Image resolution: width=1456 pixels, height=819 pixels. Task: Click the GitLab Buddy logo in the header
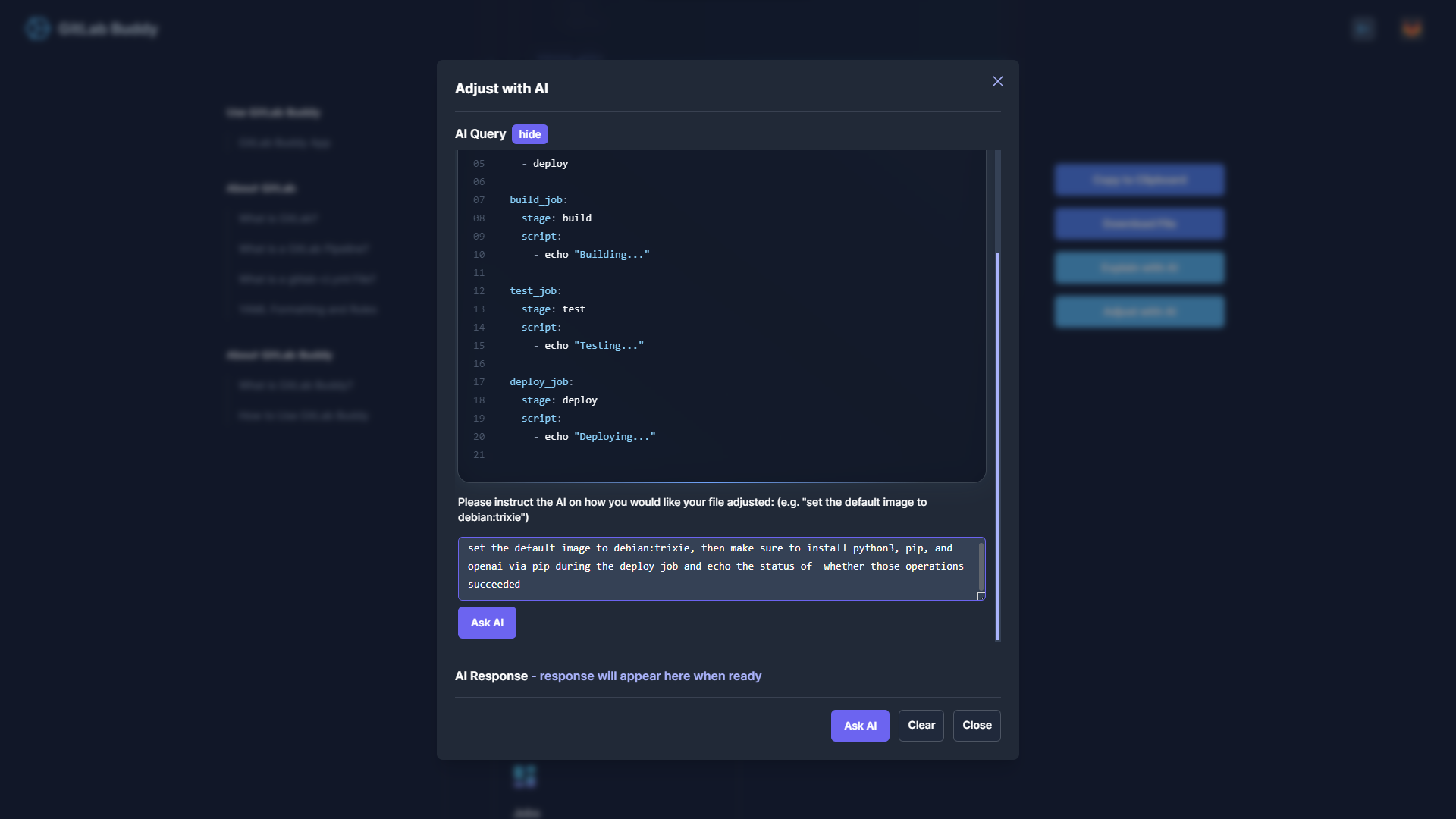click(x=38, y=29)
